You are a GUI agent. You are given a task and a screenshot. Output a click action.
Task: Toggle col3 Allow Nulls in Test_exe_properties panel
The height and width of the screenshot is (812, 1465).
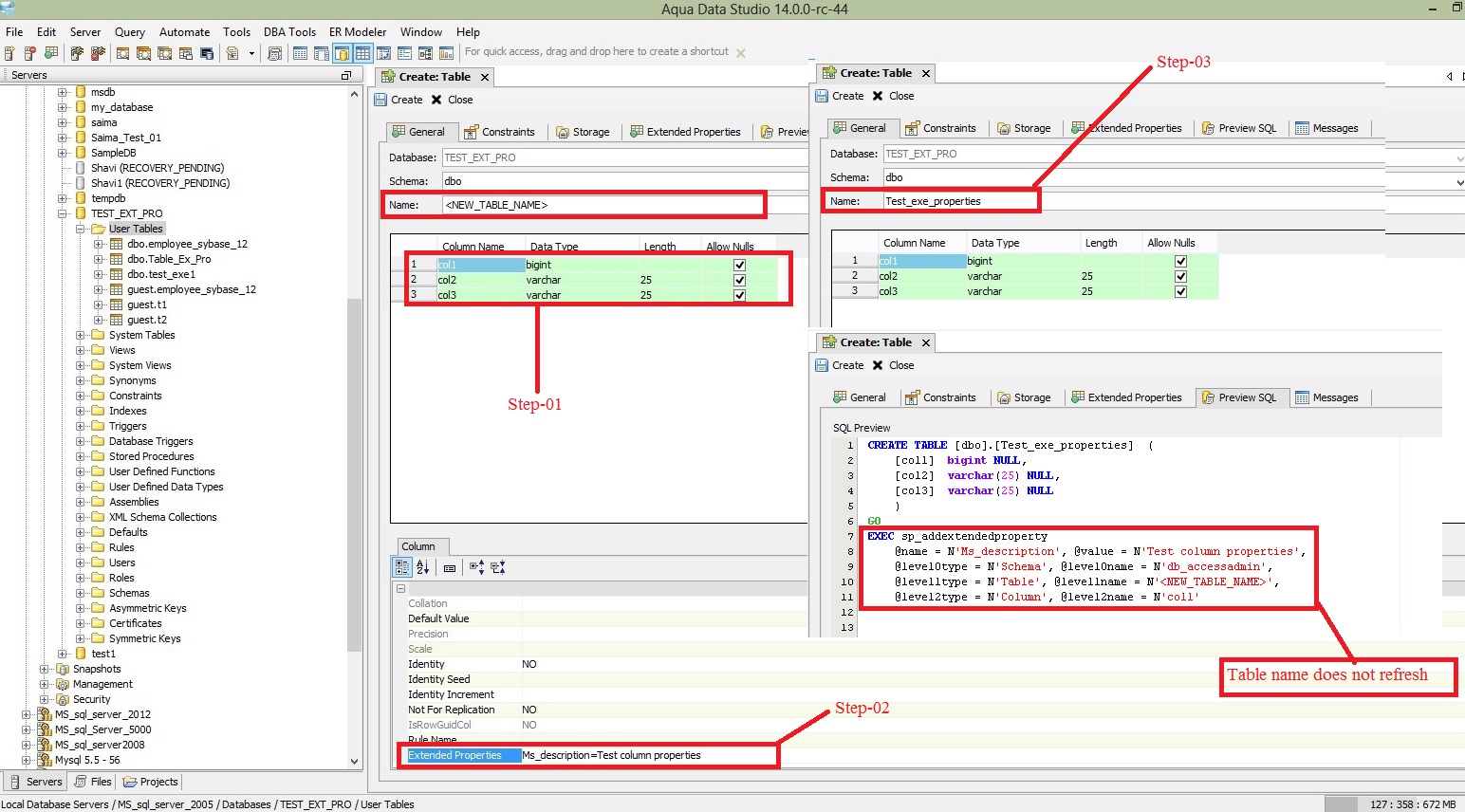(x=1180, y=291)
